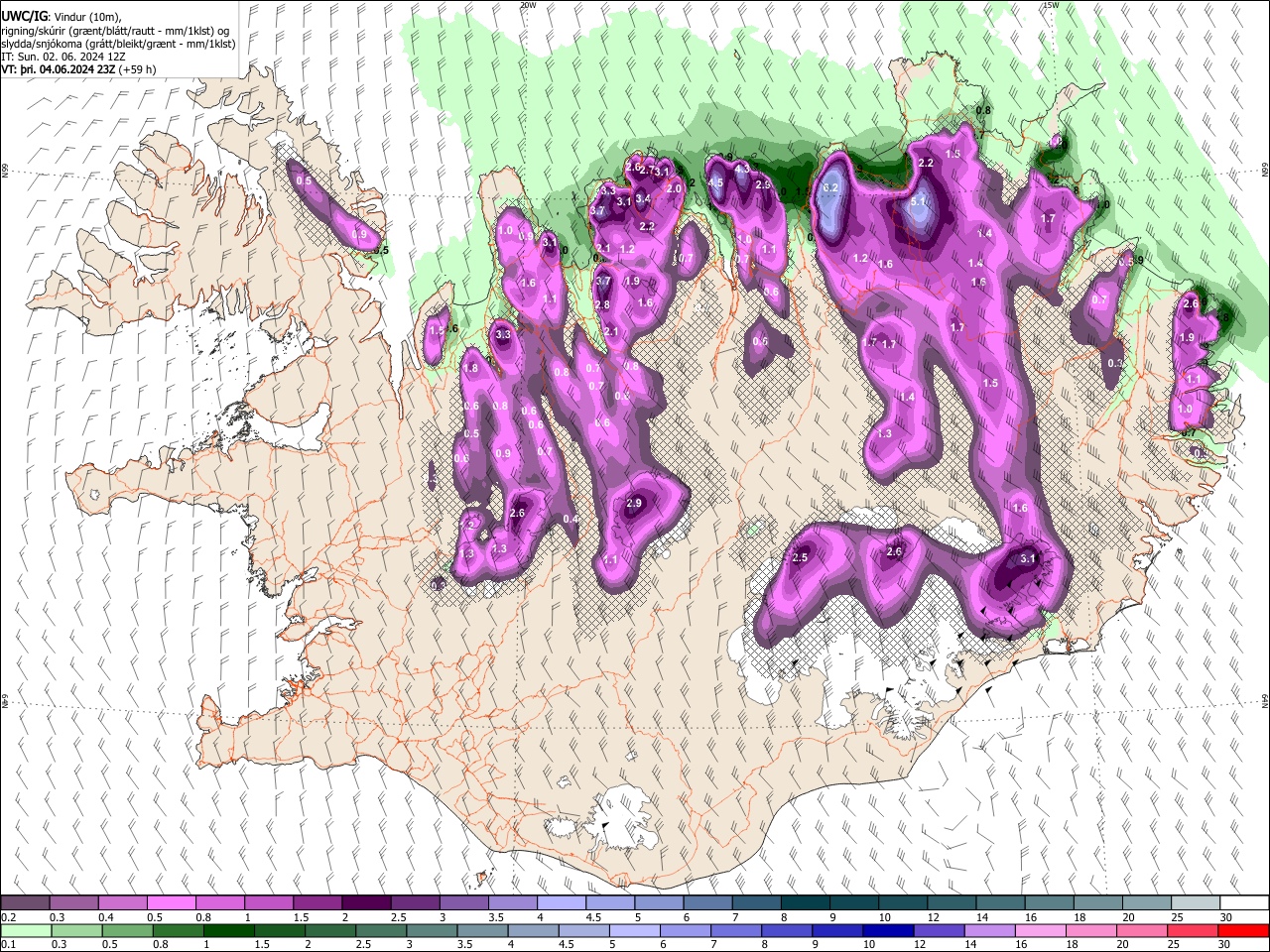Click the violet swatch between 12 and 14, bottom row
The width and height of the screenshot is (1270, 952).
(x=940, y=930)
